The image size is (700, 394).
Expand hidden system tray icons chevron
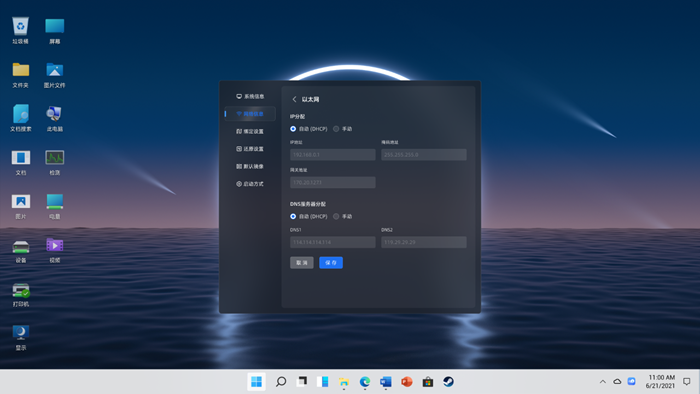(603, 382)
